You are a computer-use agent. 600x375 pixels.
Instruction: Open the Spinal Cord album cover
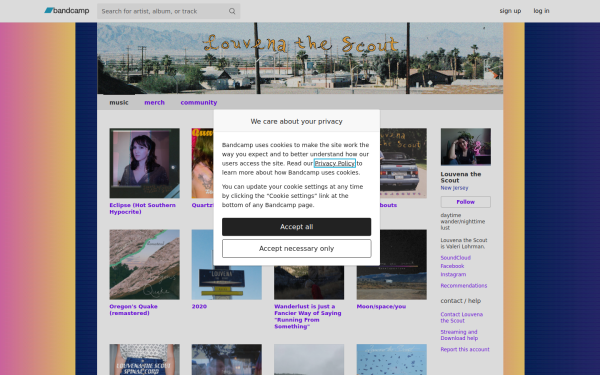144,360
